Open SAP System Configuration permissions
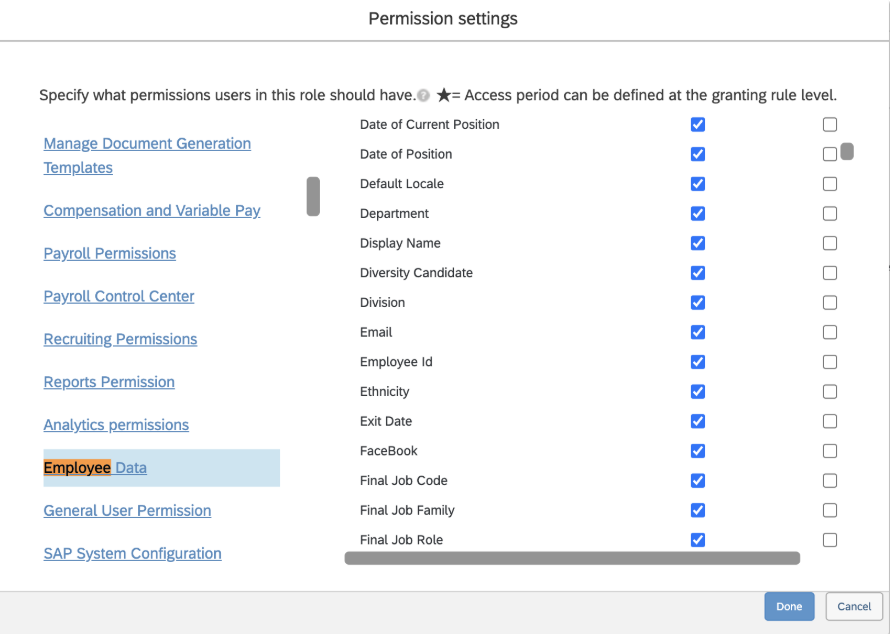 (132, 553)
